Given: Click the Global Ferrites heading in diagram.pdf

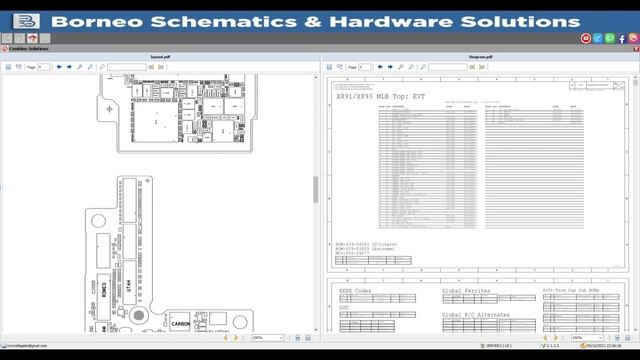Looking at the screenshot, I should pyautogui.click(x=466, y=291).
